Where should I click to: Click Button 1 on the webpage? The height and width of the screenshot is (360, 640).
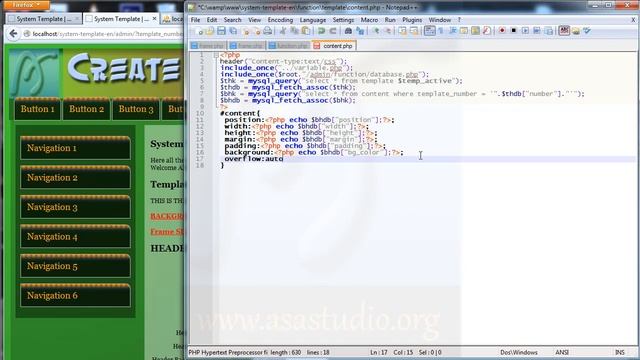[x=38, y=109]
